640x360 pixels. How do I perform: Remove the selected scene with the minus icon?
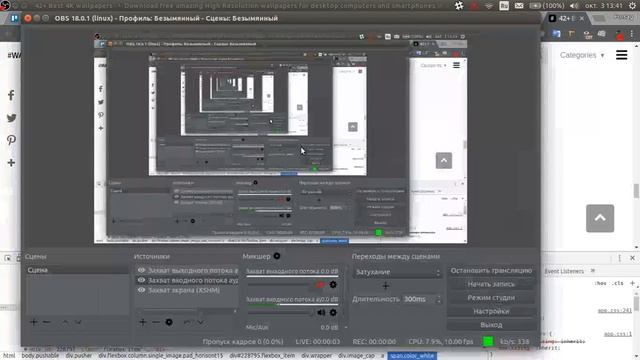click(47, 322)
